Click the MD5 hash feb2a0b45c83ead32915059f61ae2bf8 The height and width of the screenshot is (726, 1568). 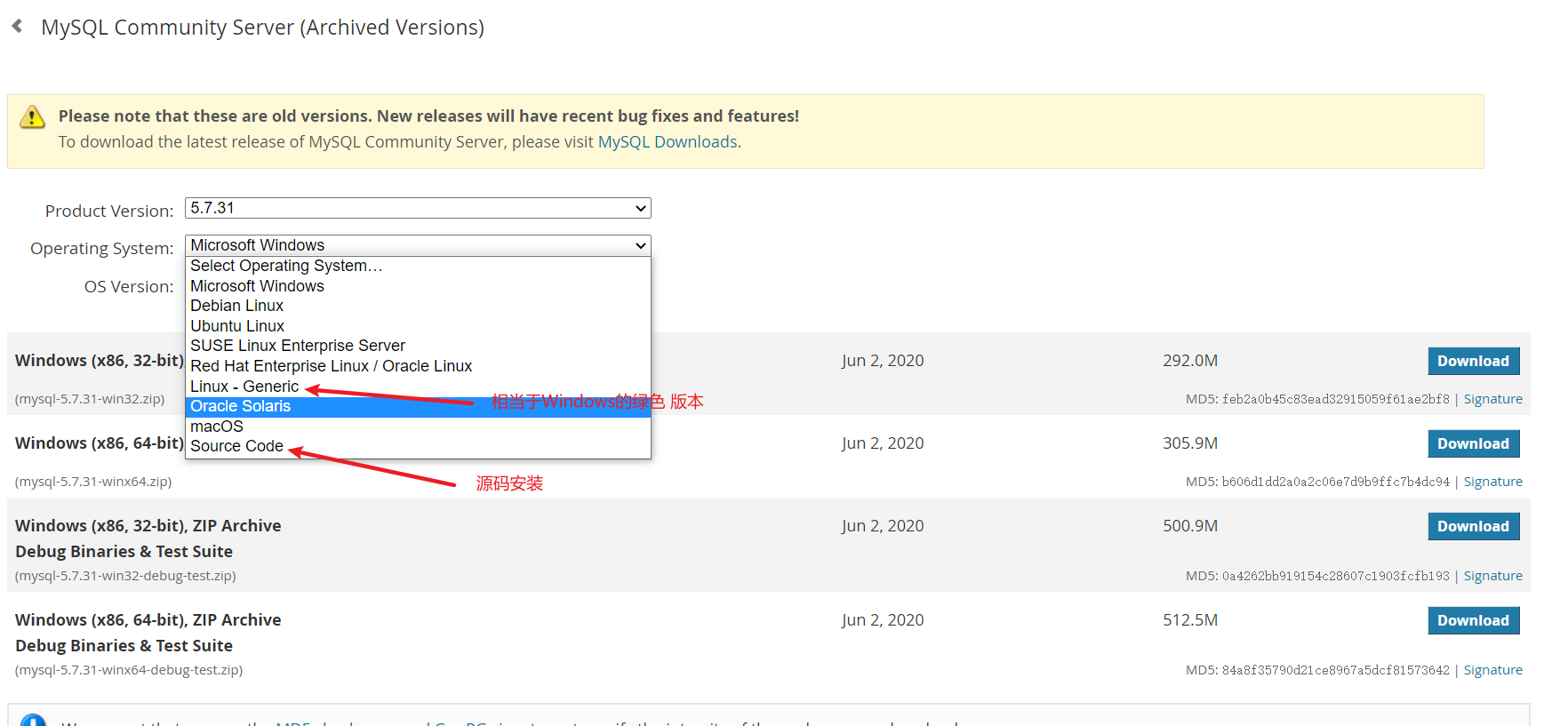tap(1335, 399)
